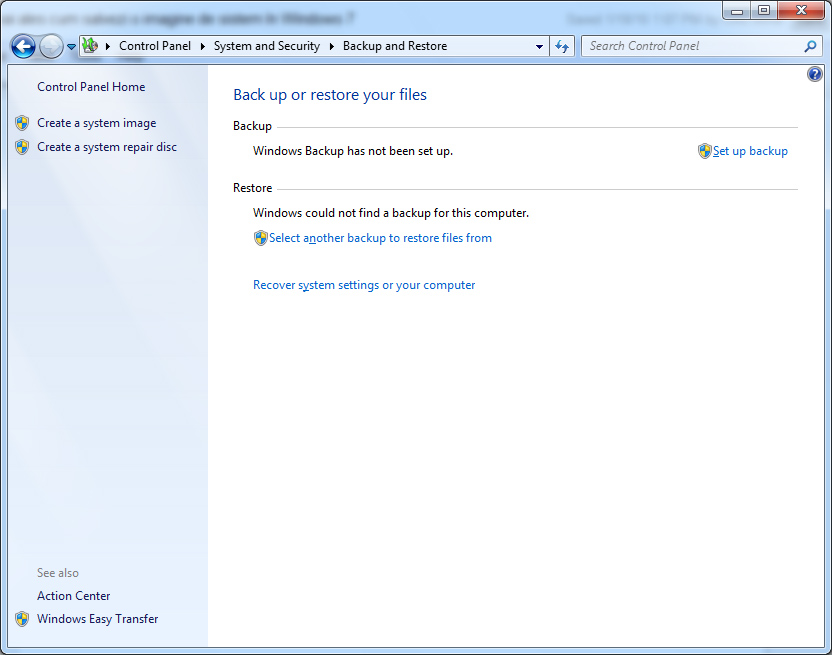The width and height of the screenshot is (832, 655).
Task: Expand the arrow after System and Security
Action: 332,46
